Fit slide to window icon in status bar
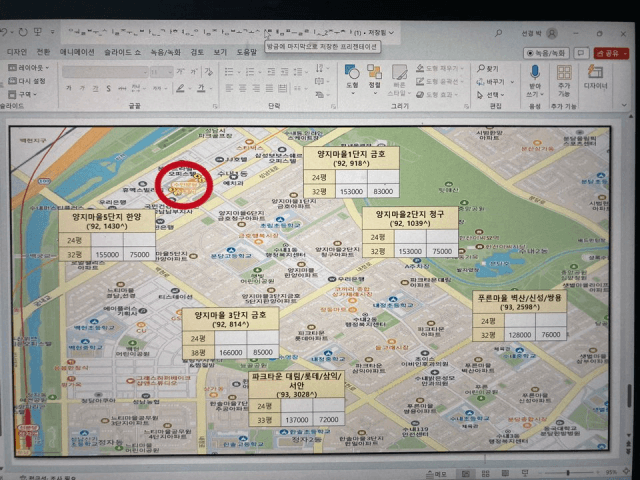 627,472
